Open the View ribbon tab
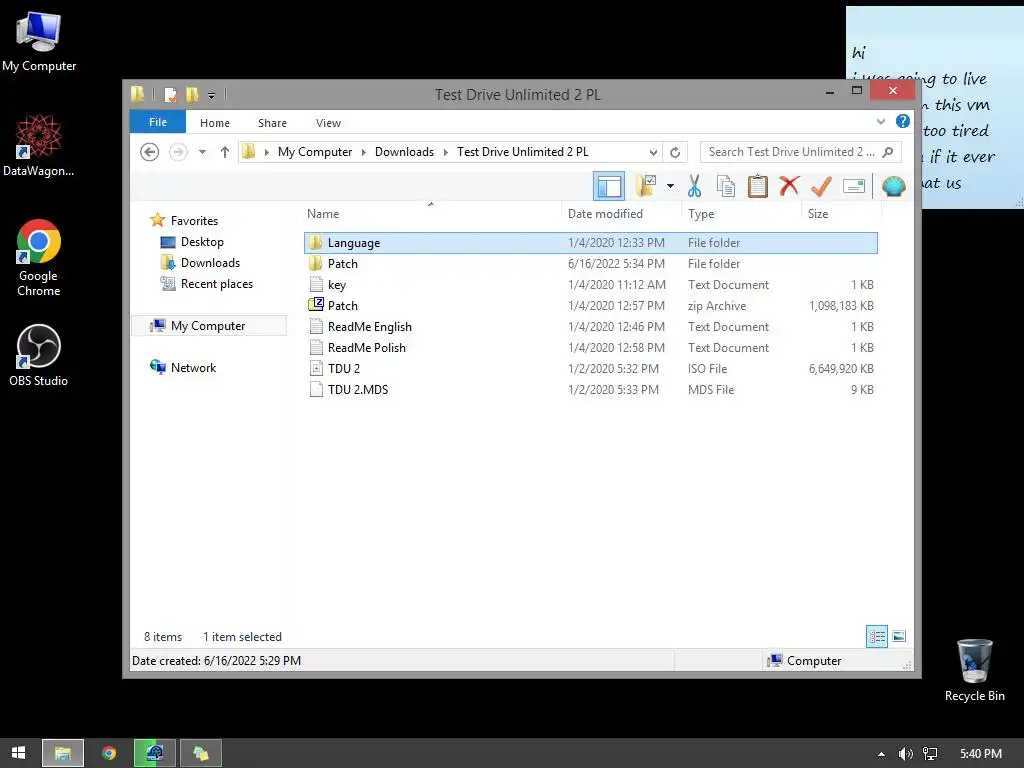Image resolution: width=1024 pixels, height=768 pixels. pyautogui.click(x=328, y=123)
